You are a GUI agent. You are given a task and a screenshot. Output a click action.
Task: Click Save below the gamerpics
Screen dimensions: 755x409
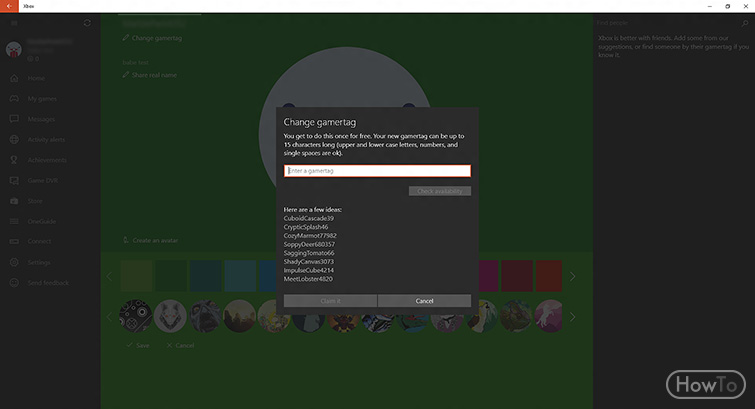(x=138, y=345)
